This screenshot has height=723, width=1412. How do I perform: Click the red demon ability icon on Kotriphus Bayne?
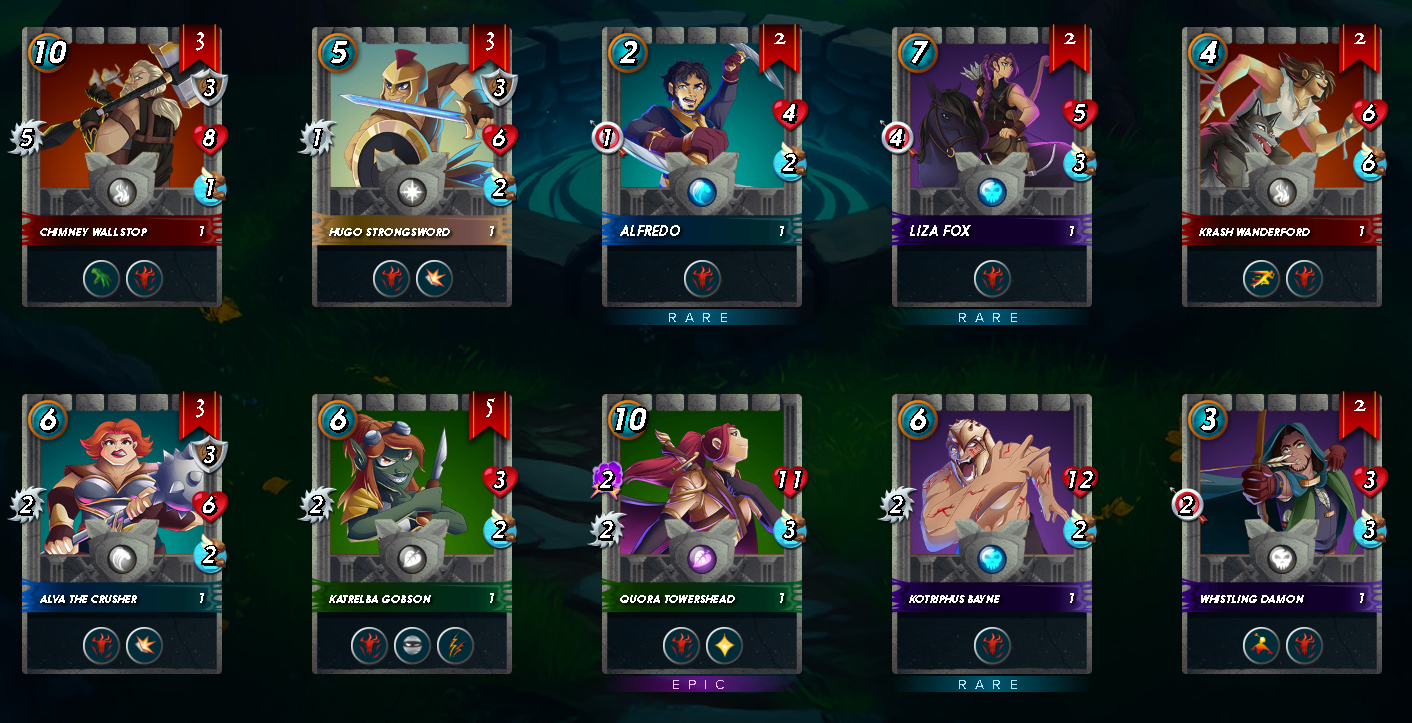click(x=992, y=645)
